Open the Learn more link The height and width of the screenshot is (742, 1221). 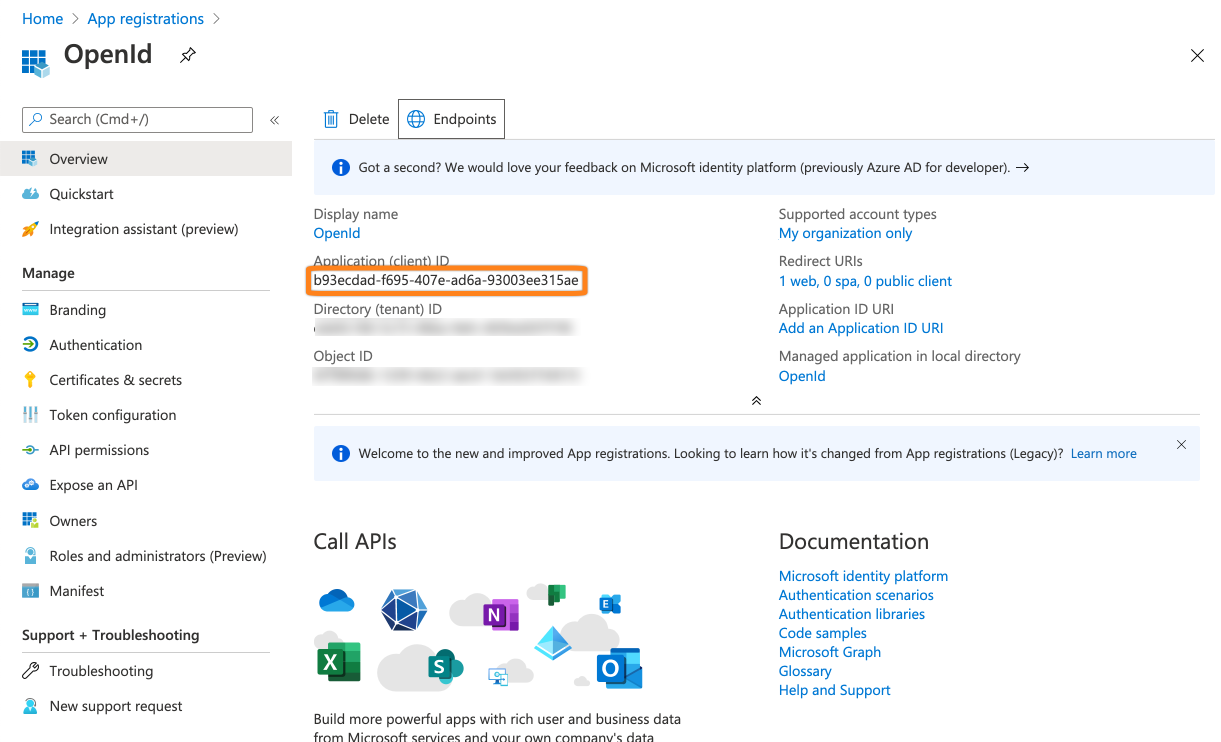click(1102, 453)
